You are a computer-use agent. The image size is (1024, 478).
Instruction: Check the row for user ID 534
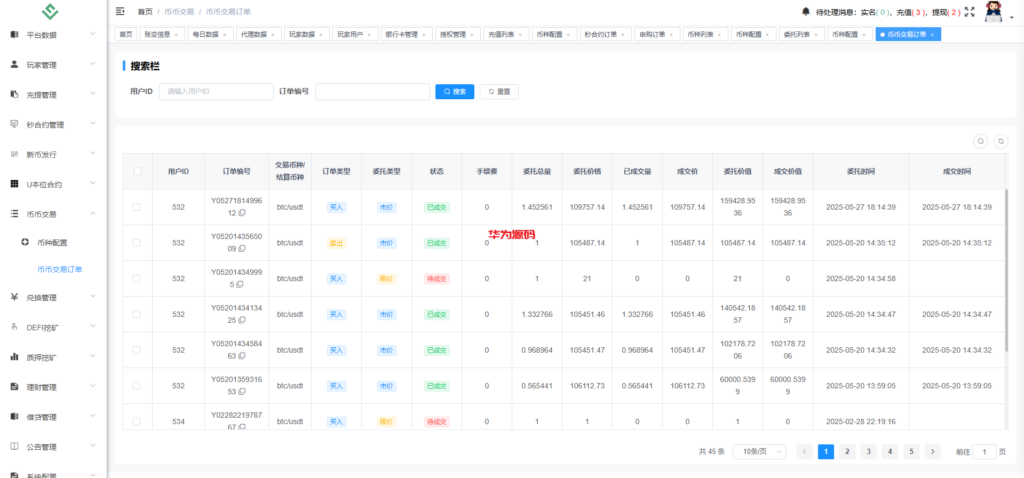[x=136, y=421]
